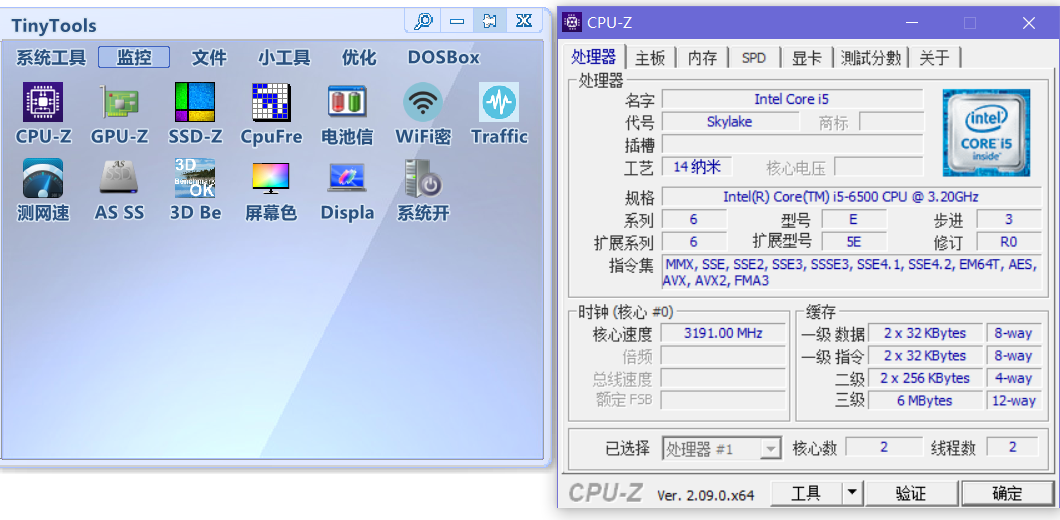Click the 扩展型号 5E value

[854, 241]
